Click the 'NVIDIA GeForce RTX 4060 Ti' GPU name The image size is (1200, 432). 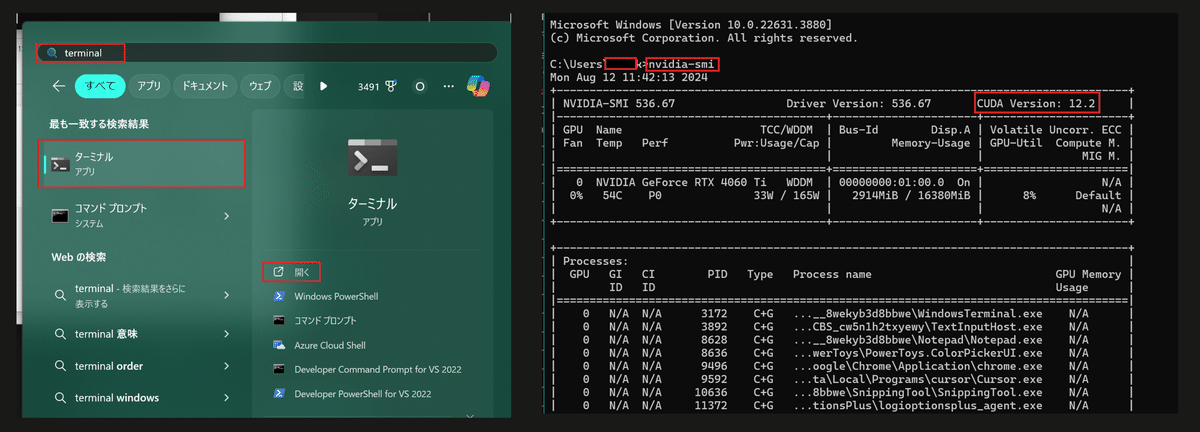[x=683, y=183]
